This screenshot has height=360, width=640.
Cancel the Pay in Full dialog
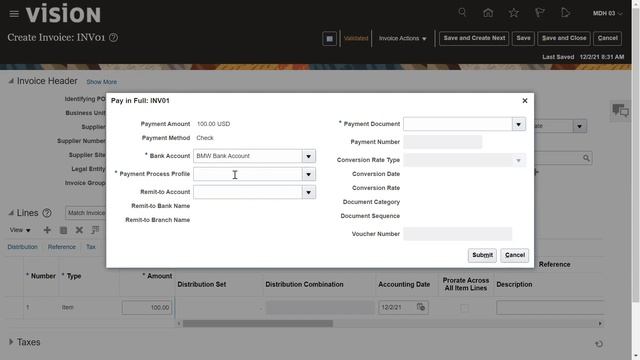[x=514, y=255]
